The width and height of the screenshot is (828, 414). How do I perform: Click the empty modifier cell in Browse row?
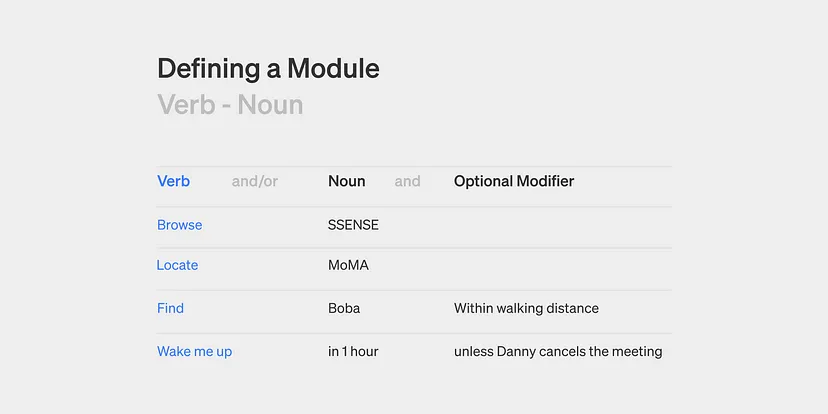[560, 226]
